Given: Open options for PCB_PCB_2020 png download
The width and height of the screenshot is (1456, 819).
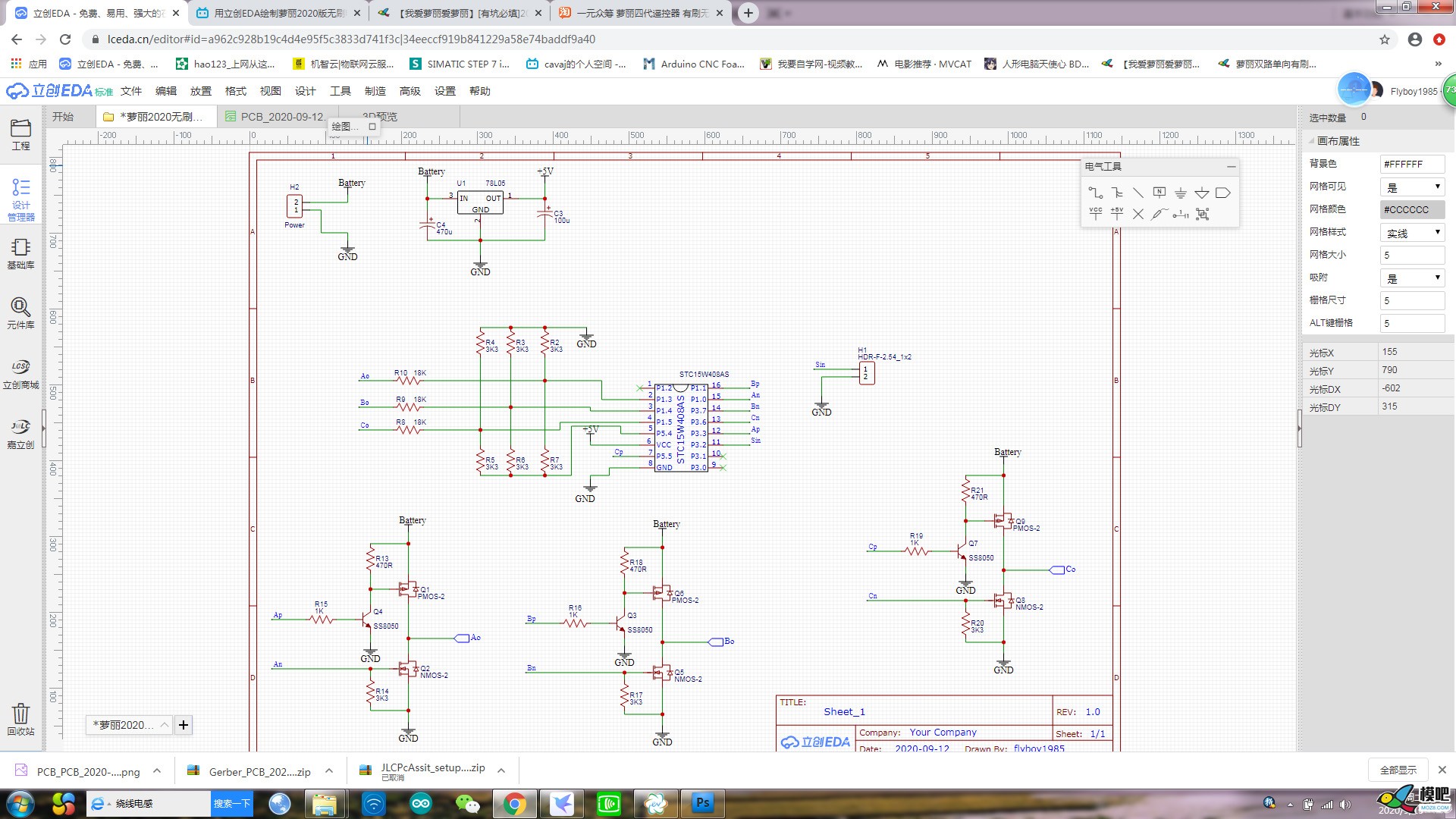Looking at the screenshot, I should pyautogui.click(x=157, y=771).
